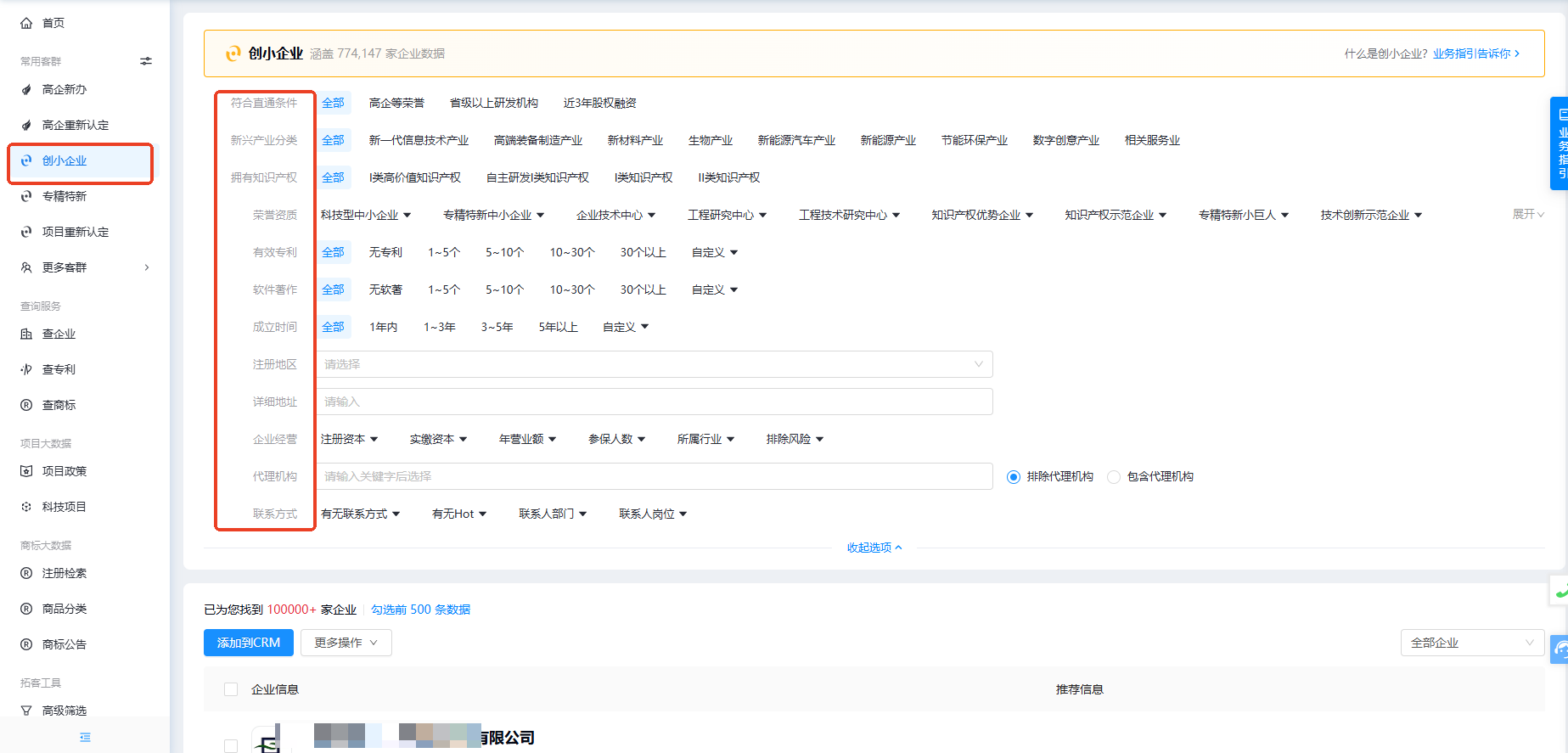Image resolution: width=1568 pixels, height=753 pixels.
Task: Click the 查专利 icon in sidebar
Action: coord(26,369)
